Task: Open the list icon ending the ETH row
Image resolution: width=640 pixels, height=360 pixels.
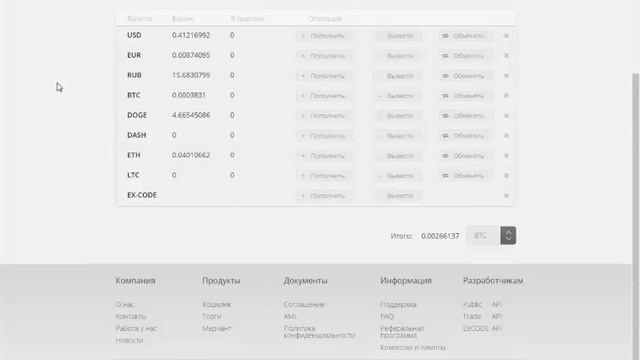Action: pos(506,156)
